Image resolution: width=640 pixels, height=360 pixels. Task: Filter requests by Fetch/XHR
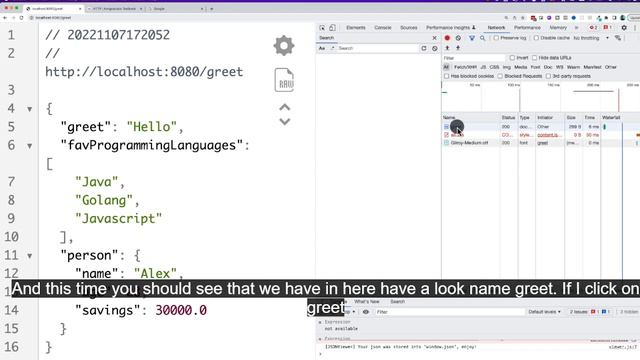(x=465, y=67)
